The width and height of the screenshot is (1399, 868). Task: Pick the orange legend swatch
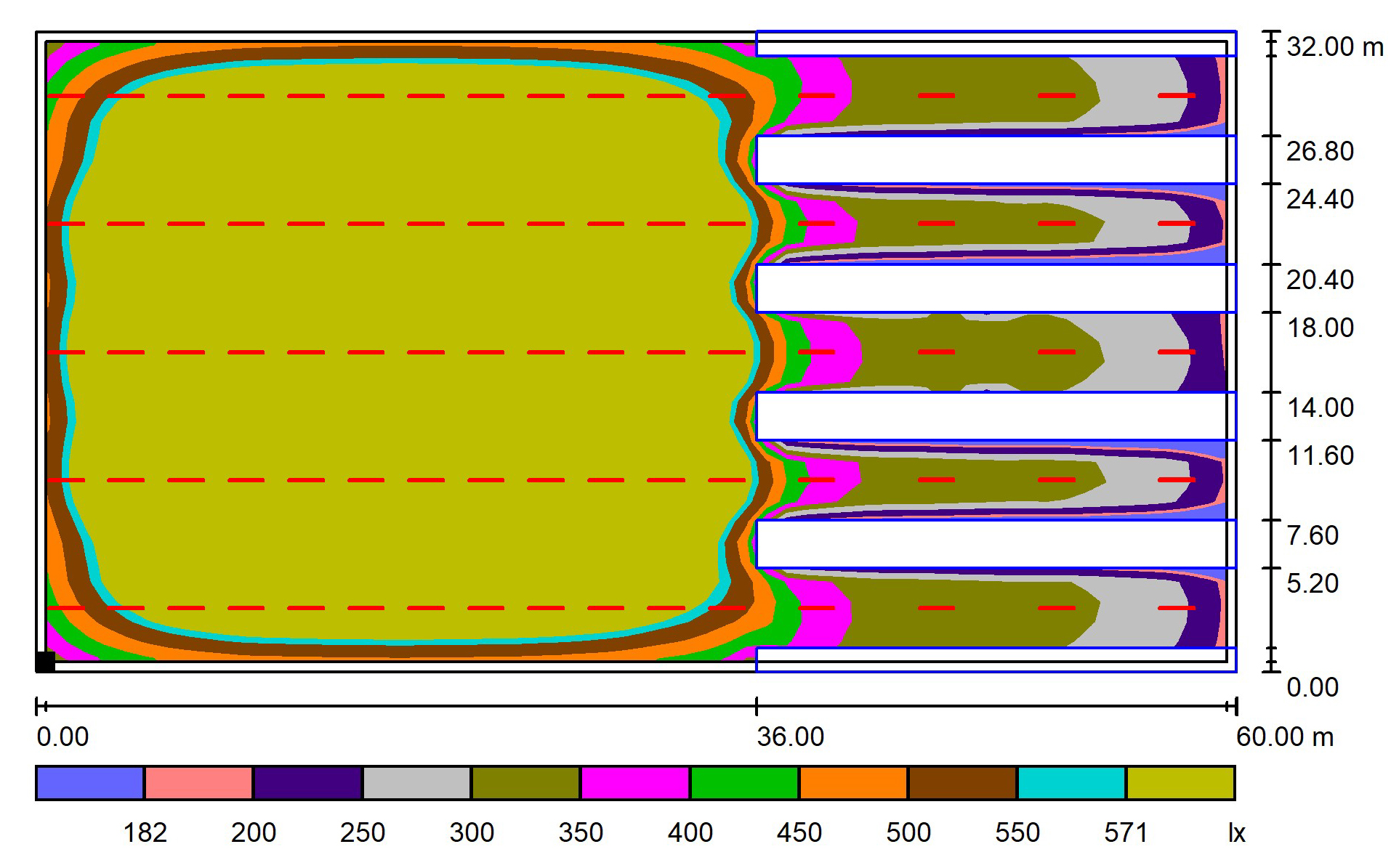coord(853,783)
